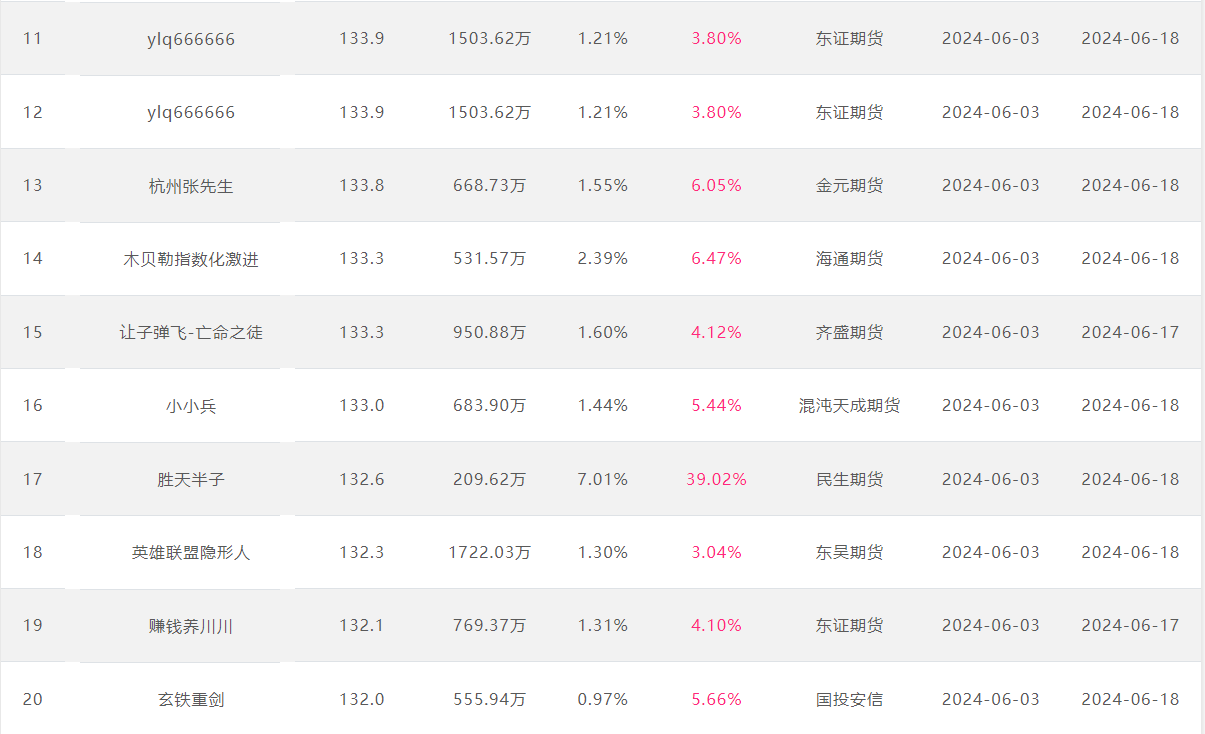Select 混沌天成期货 broker cell

849,406
